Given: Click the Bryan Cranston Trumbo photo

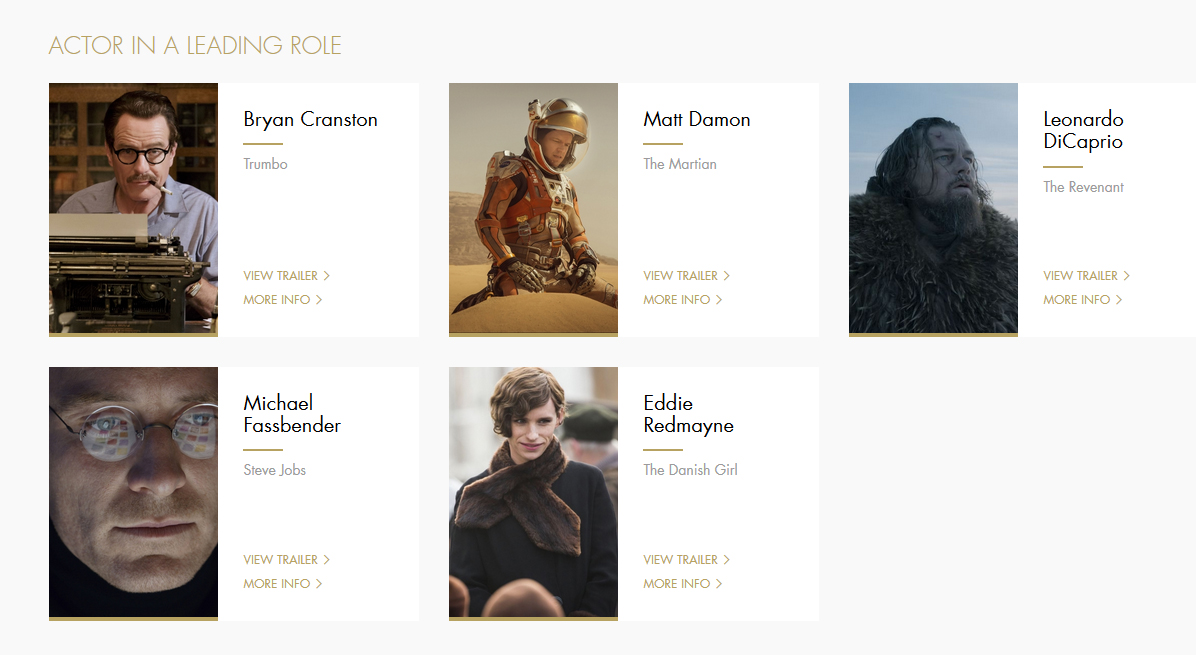Looking at the screenshot, I should (133, 209).
